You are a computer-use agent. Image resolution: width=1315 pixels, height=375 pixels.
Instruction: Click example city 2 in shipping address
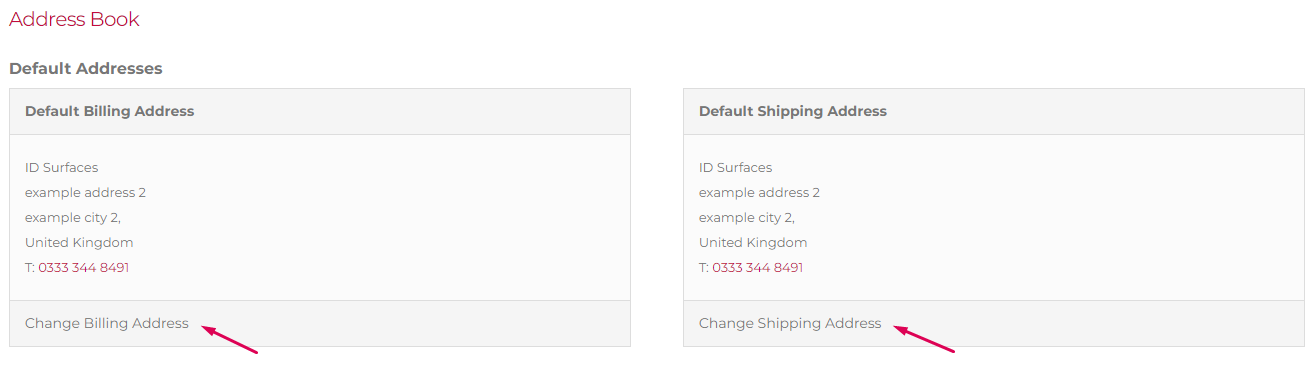(x=747, y=217)
